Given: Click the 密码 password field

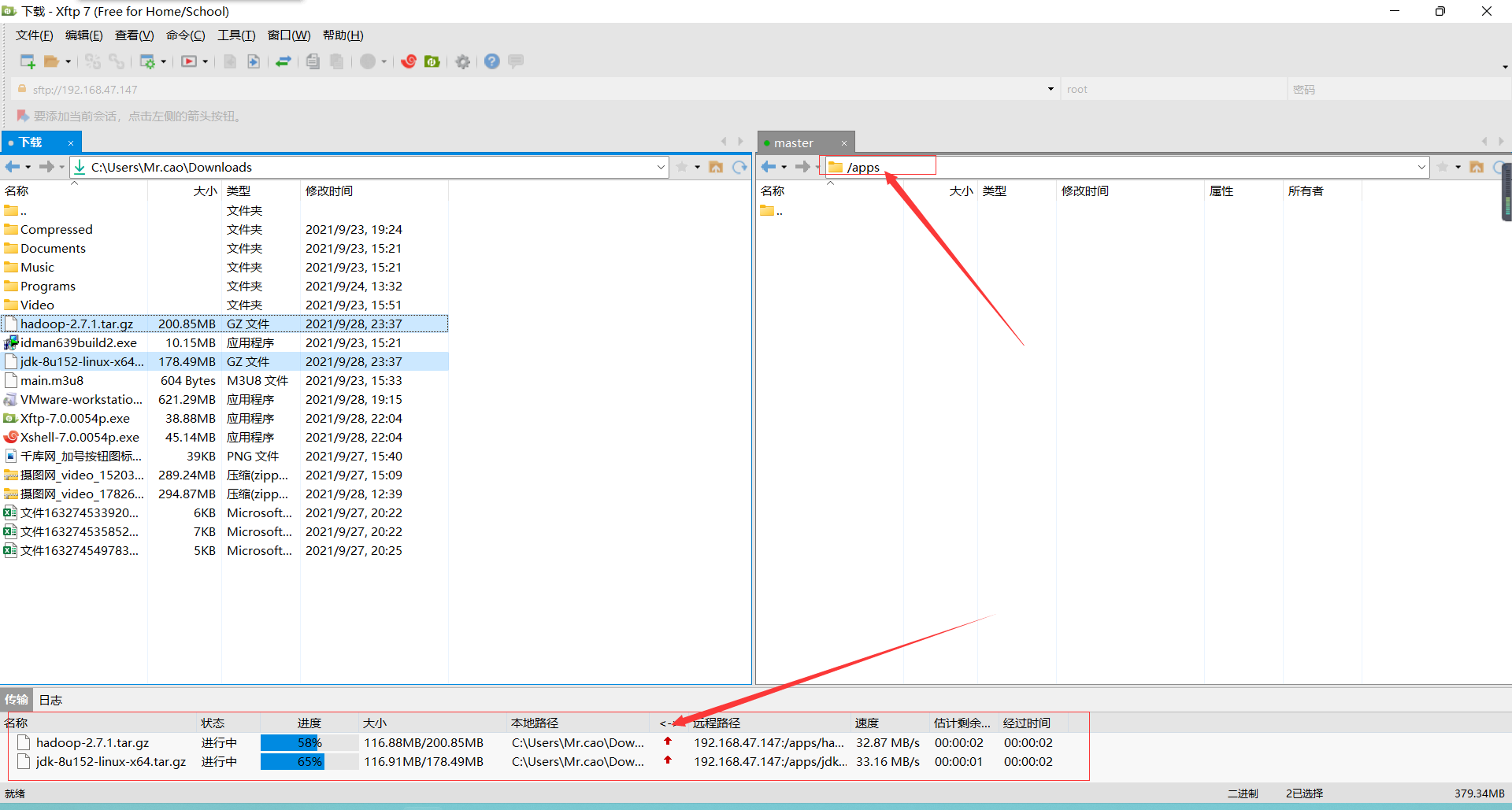Looking at the screenshot, I should 1399,89.
